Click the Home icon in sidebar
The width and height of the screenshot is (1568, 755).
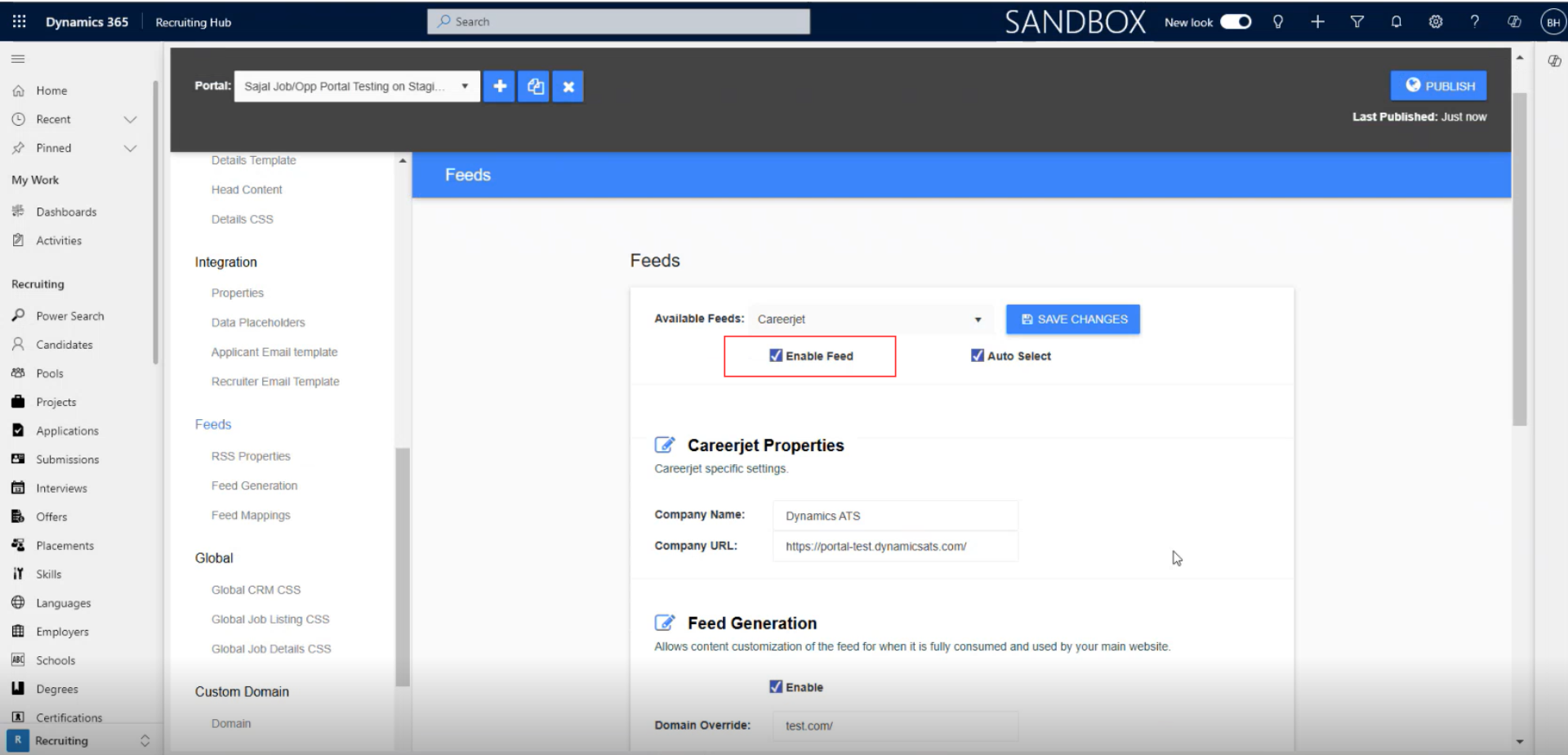(18, 91)
